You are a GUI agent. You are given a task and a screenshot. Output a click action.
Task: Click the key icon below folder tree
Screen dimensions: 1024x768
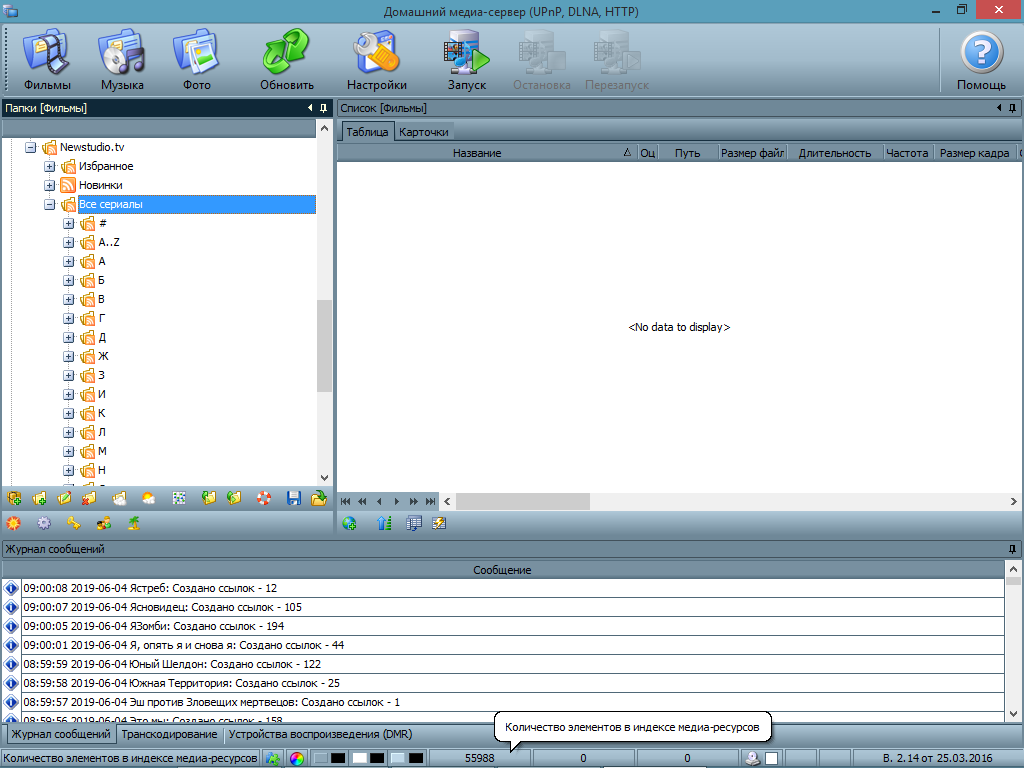pyautogui.click(x=73, y=522)
